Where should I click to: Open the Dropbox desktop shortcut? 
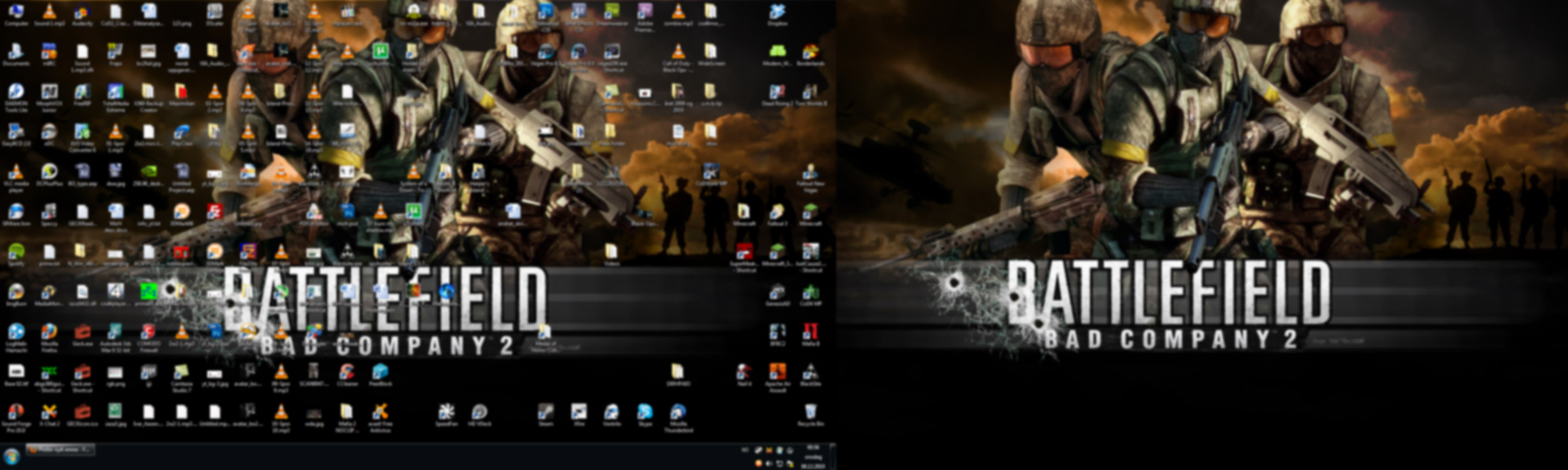click(777, 16)
